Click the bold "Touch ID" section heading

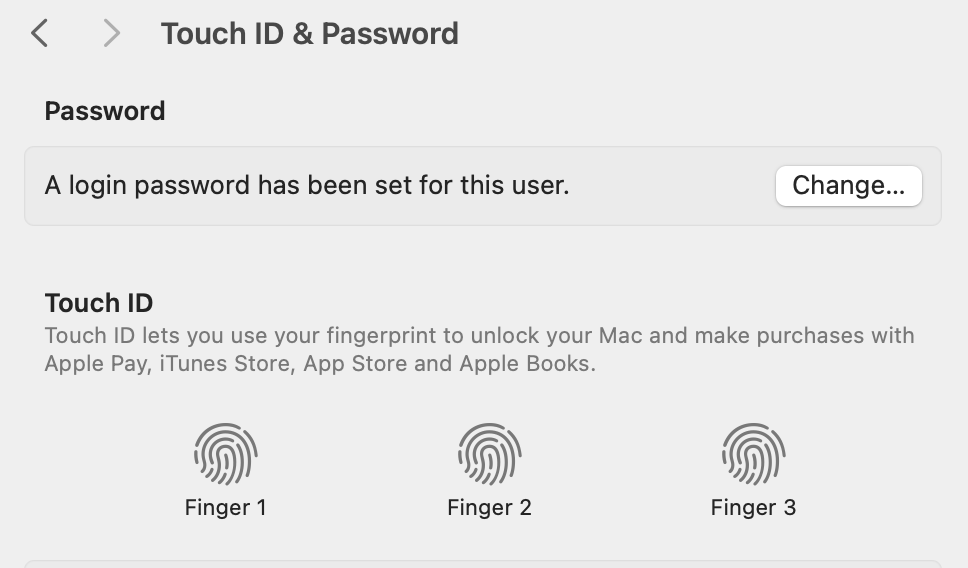[x=99, y=303]
